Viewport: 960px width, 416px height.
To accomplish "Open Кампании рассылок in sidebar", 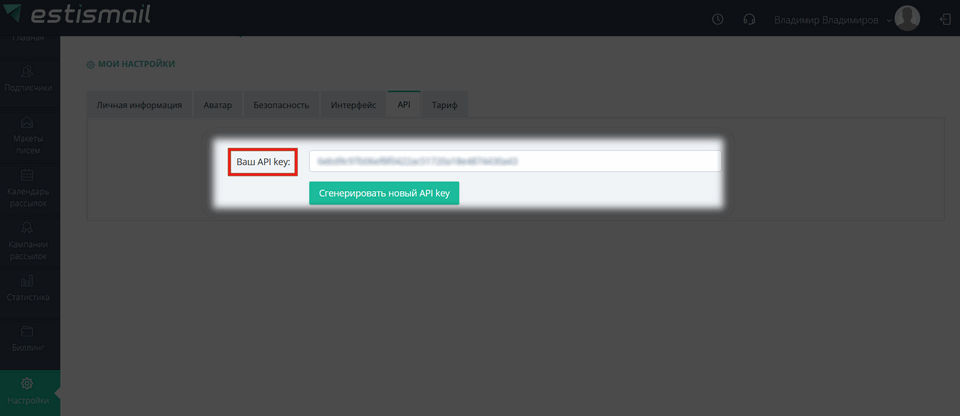I will point(28,241).
